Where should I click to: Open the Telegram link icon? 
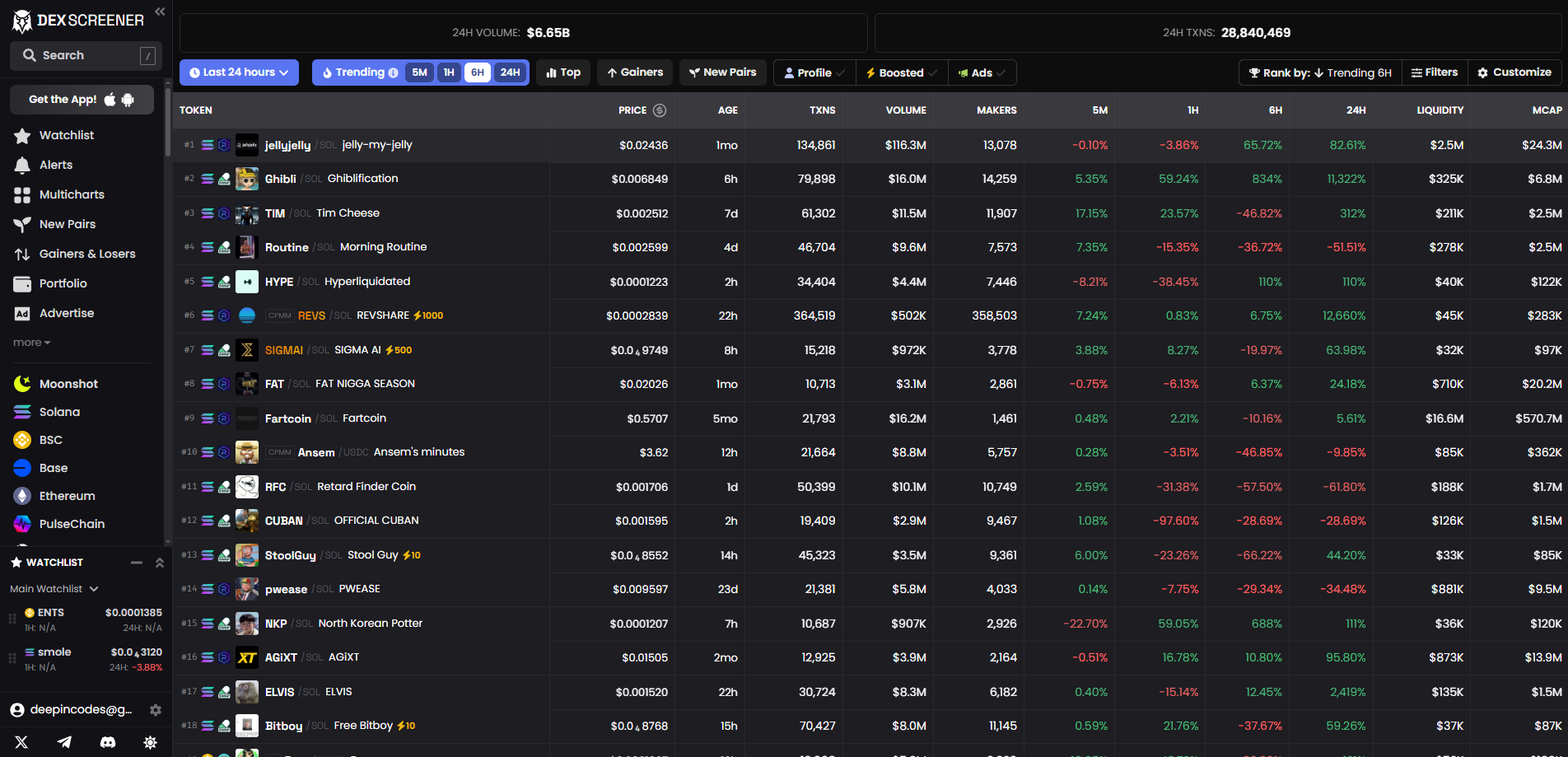tap(64, 742)
